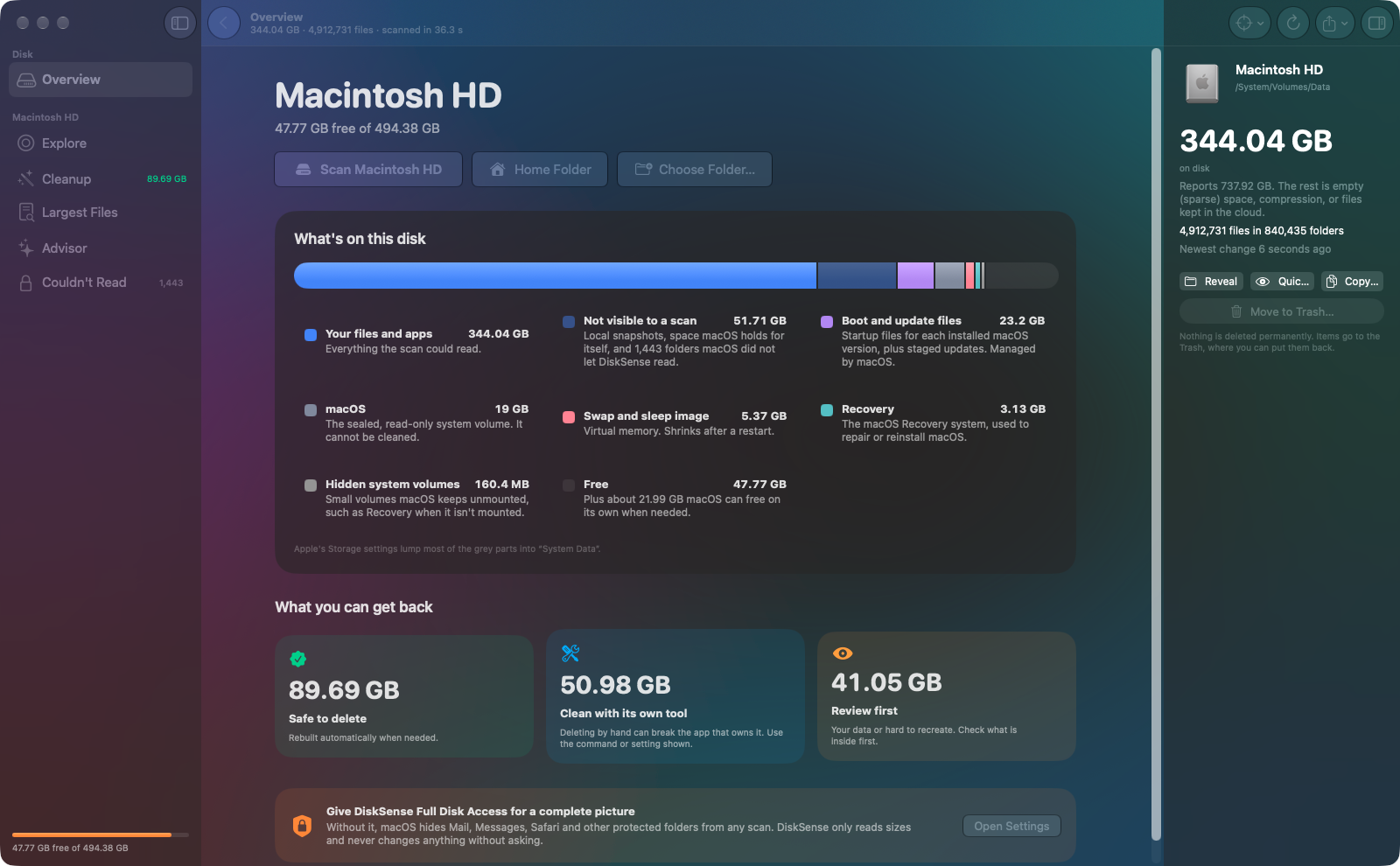Click the green checkmark seal on the Safe to delete card

(298, 659)
